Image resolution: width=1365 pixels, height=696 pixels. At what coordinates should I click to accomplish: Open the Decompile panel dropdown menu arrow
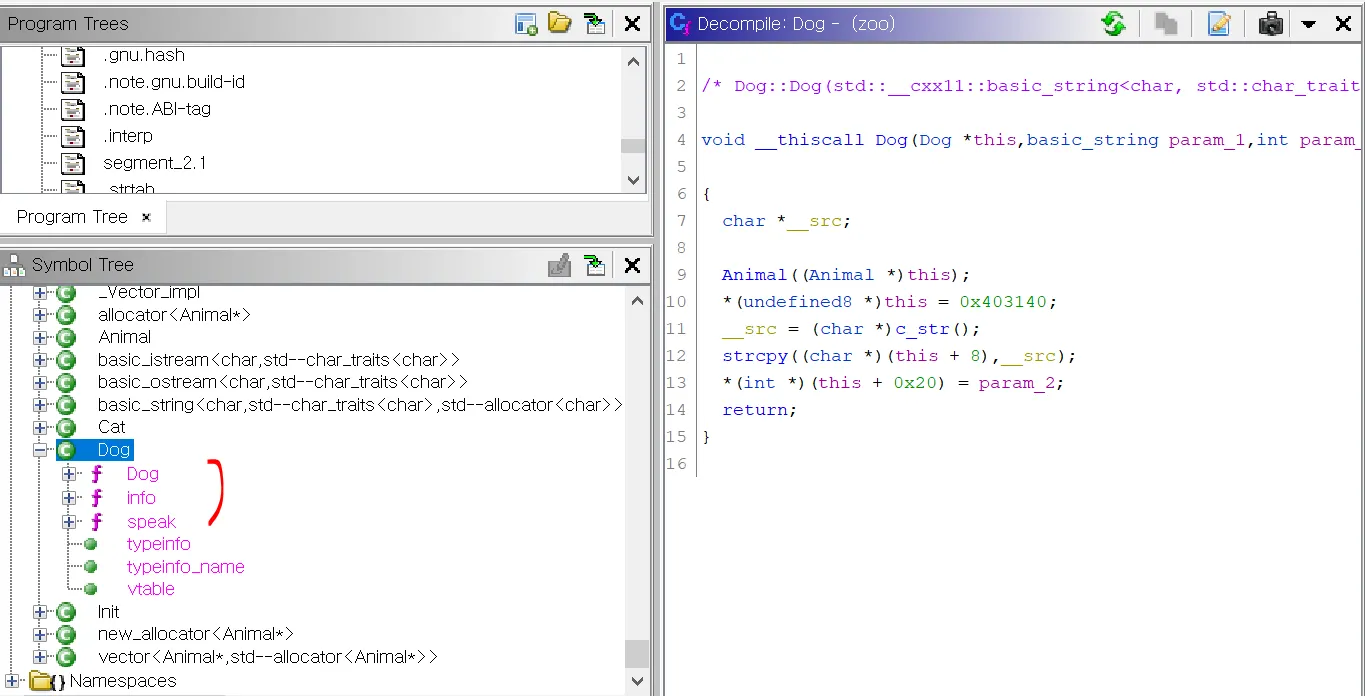pyautogui.click(x=1308, y=25)
